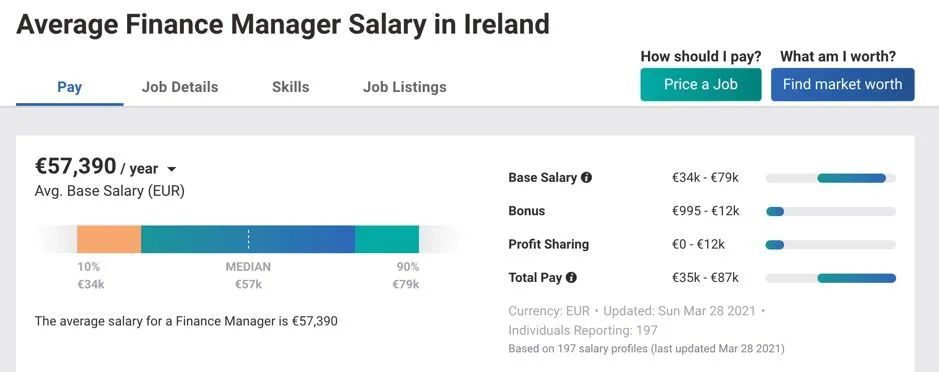Click the blue middle segment of salary bar

248,240
